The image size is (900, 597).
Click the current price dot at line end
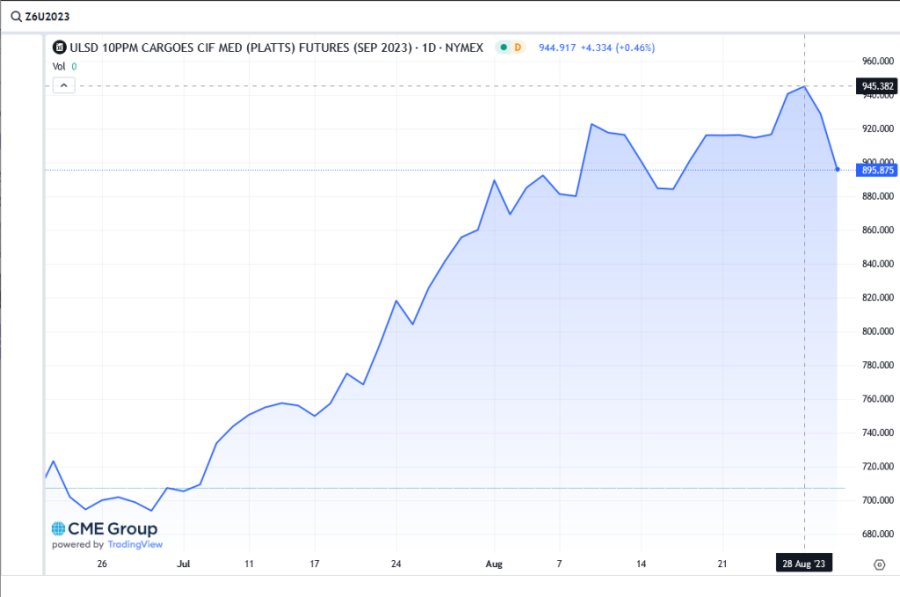pos(837,169)
